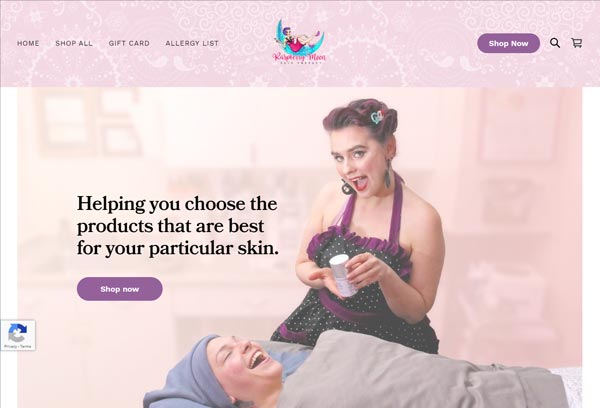Click the gray blanket in hero photo

[421, 371]
